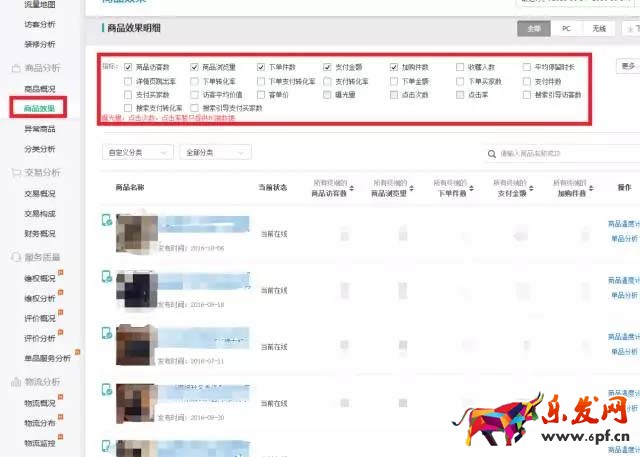Go to 交易概况 page
The width and height of the screenshot is (640, 457).
[x=40, y=193]
